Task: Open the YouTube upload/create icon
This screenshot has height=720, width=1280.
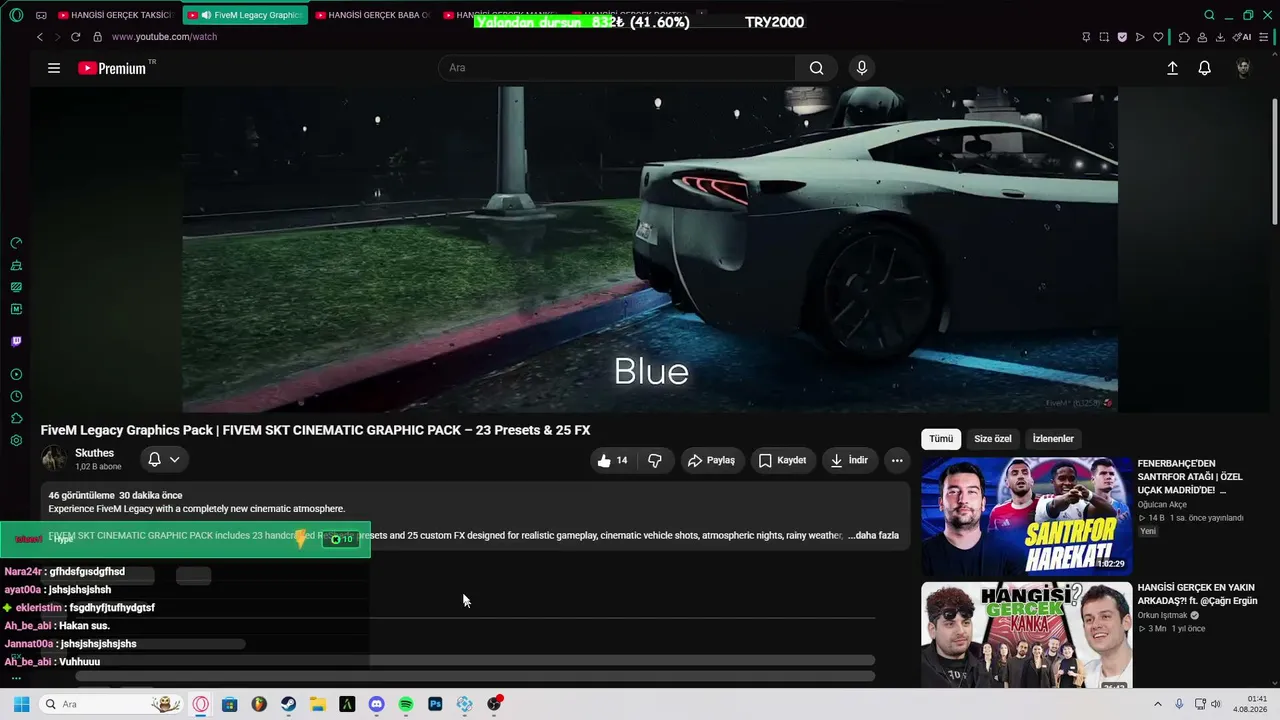Action: coord(1172,68)
